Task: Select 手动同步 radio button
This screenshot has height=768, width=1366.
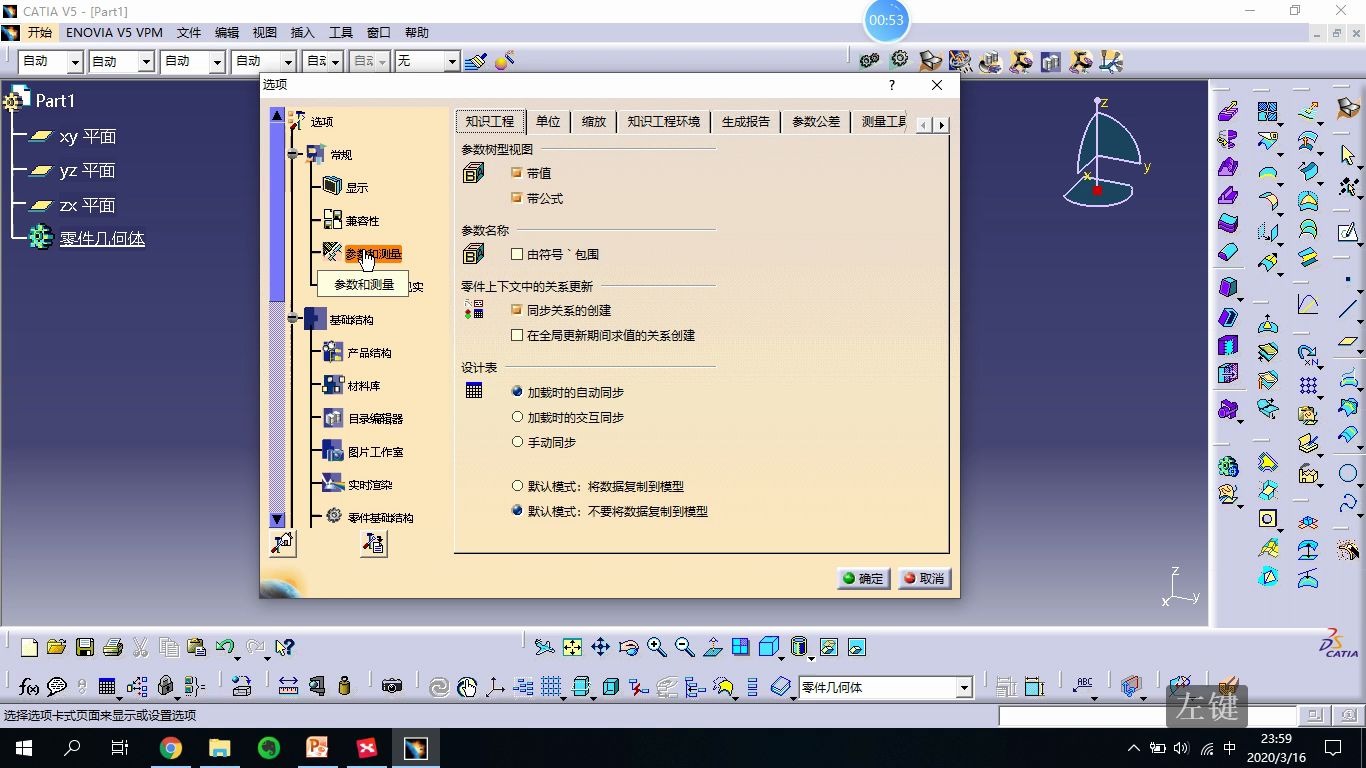Action: coord(517,441)
